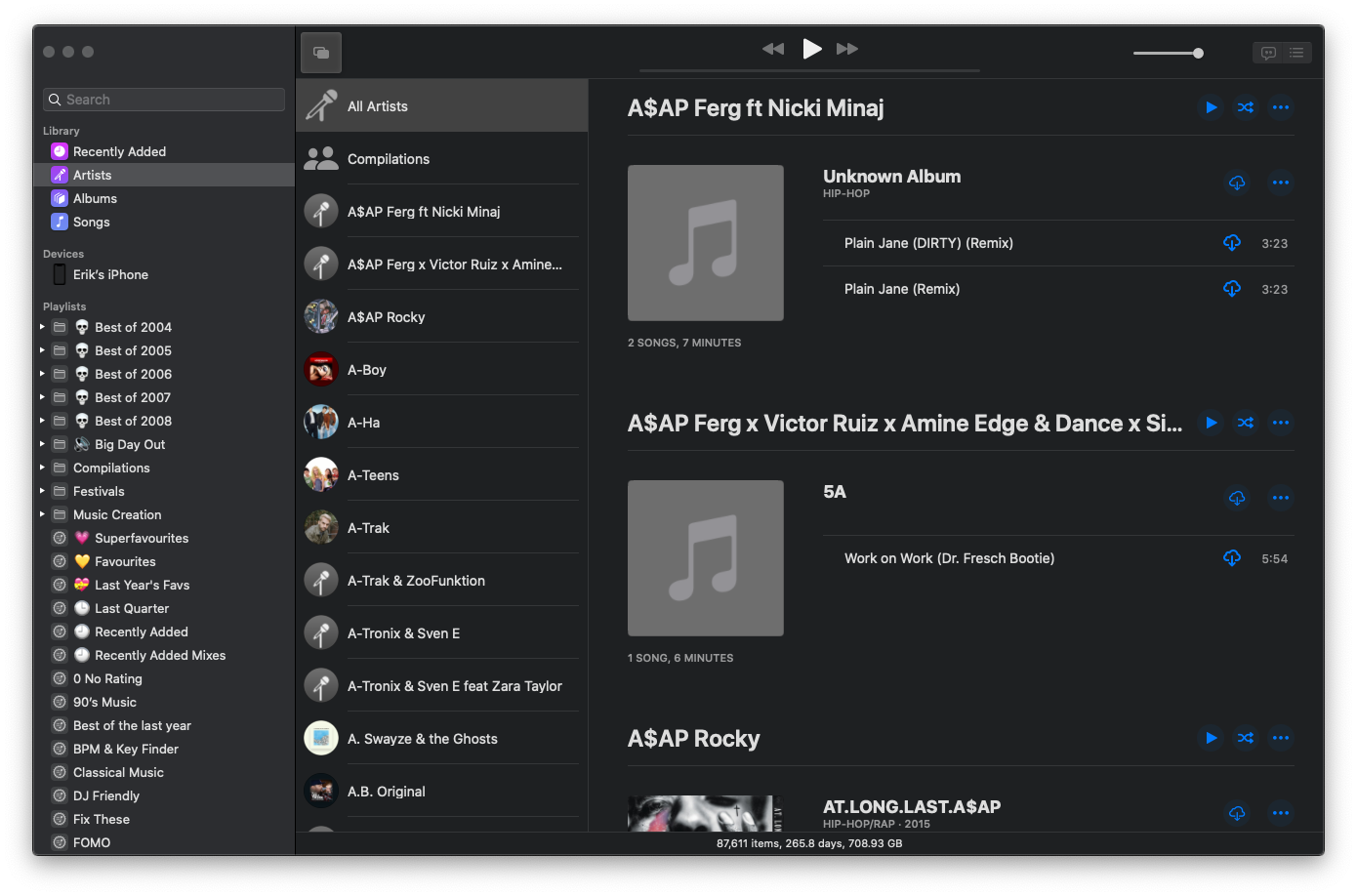
Task: Expand the Festivals playlist folder
Action: click(x=42, y=491)
